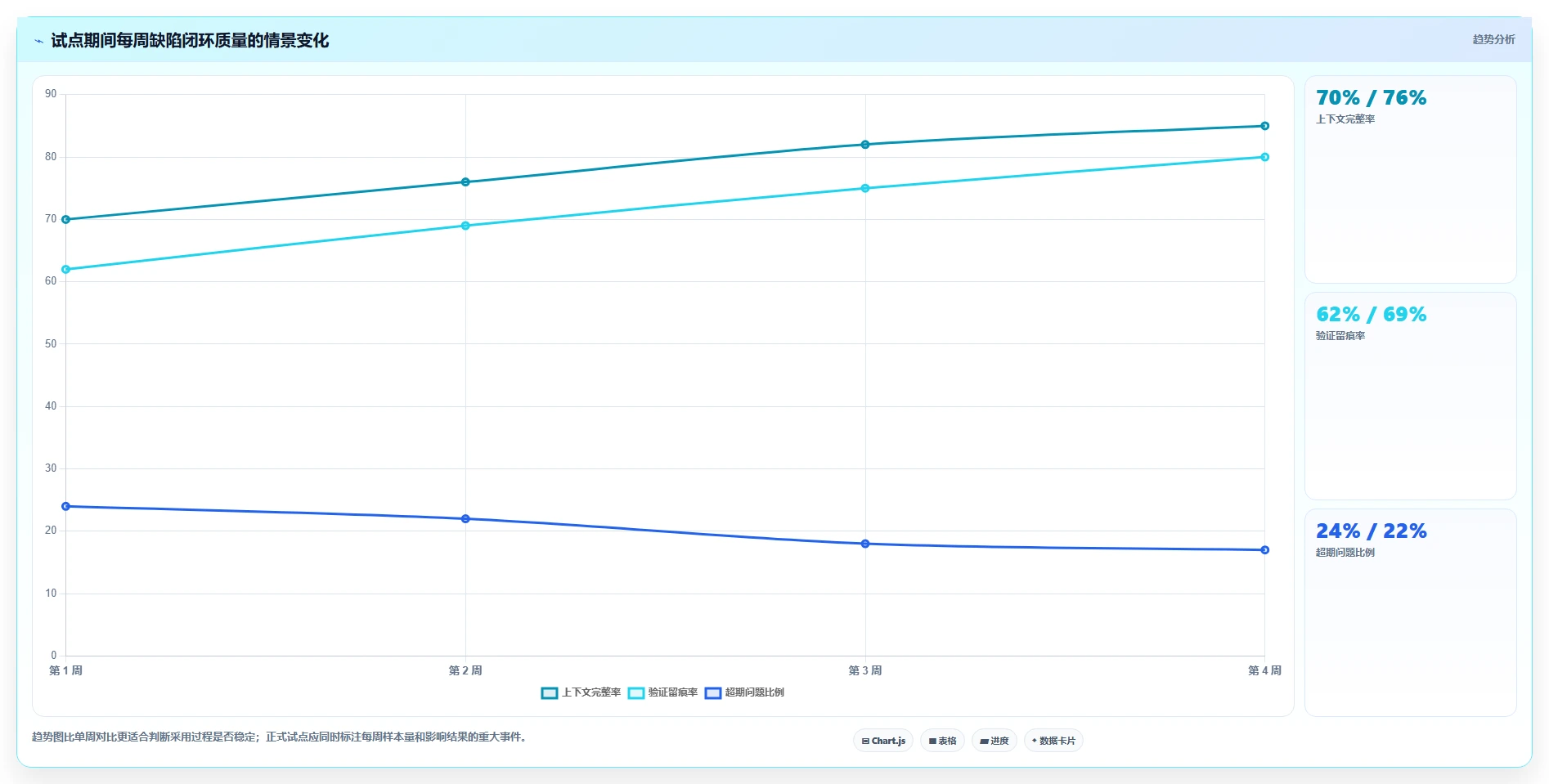Screen dimensions: 1549x784
Task: Click the 数据卡片 tag chip
Action: 1053,741
